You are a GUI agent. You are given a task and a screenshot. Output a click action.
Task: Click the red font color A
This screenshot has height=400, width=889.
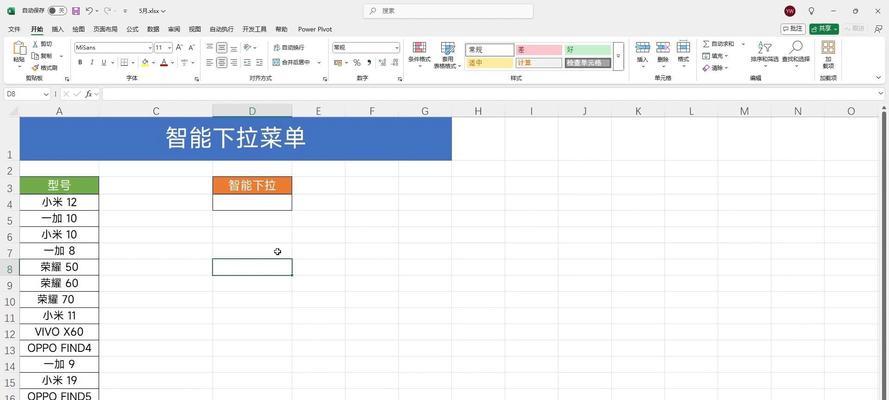click(x=164, y=62)
